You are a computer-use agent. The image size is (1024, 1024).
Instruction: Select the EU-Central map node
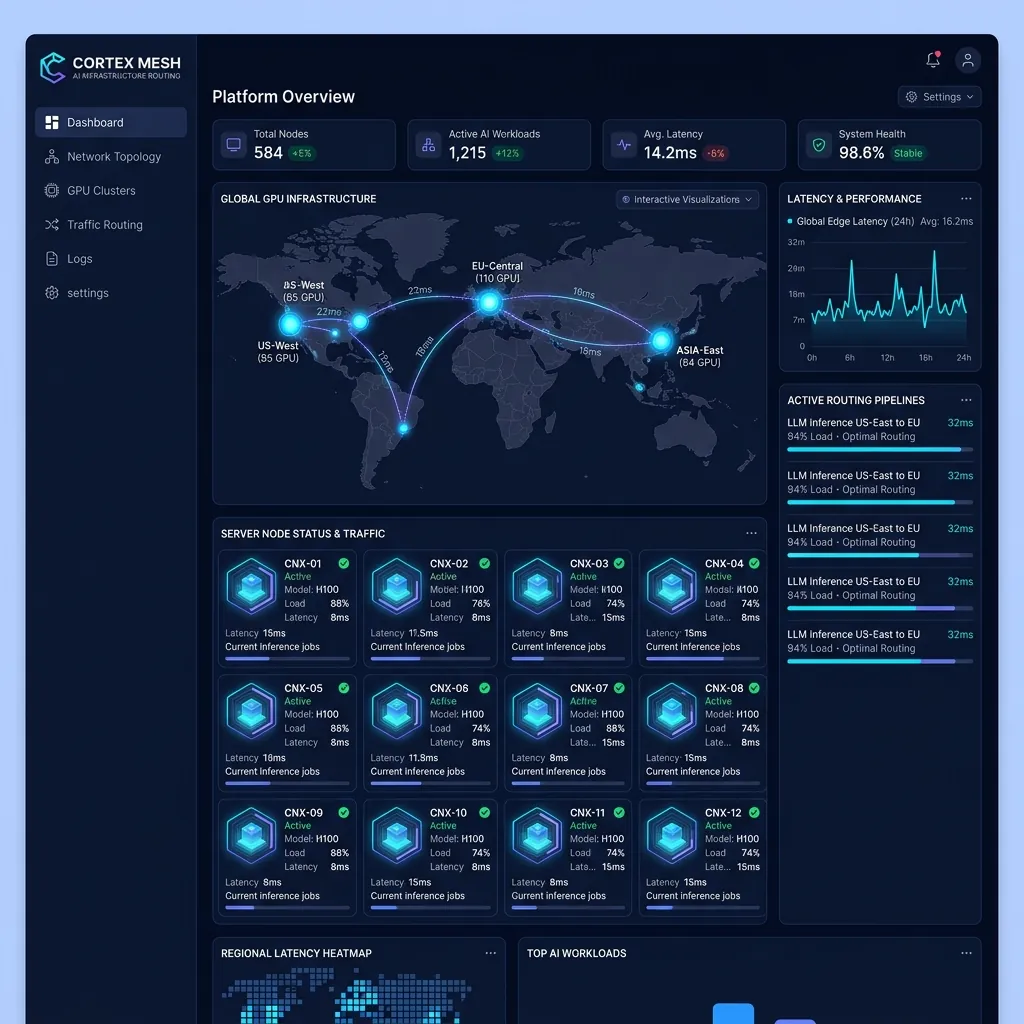tap(489, 302)
